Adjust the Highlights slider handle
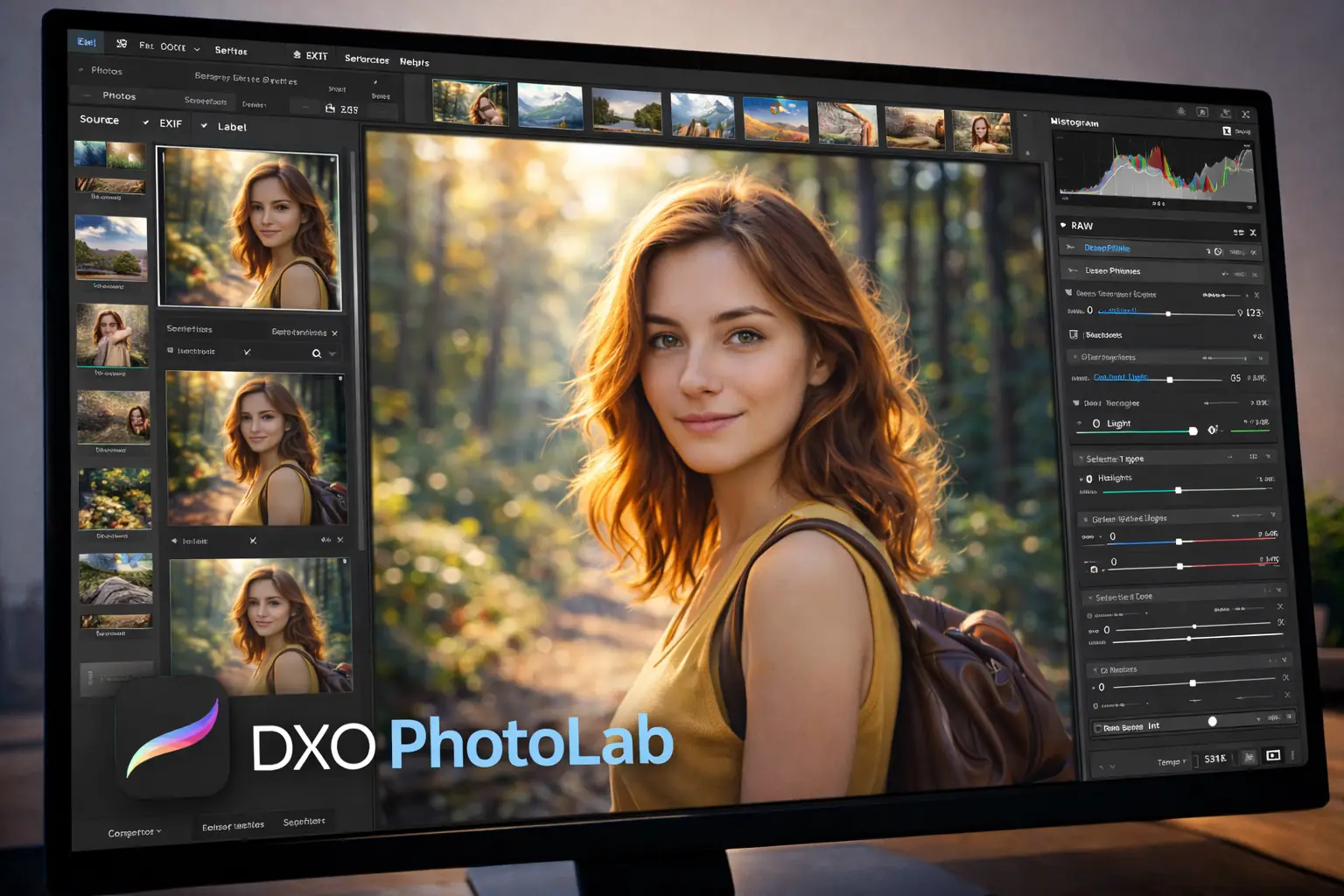 (1178, 490)
